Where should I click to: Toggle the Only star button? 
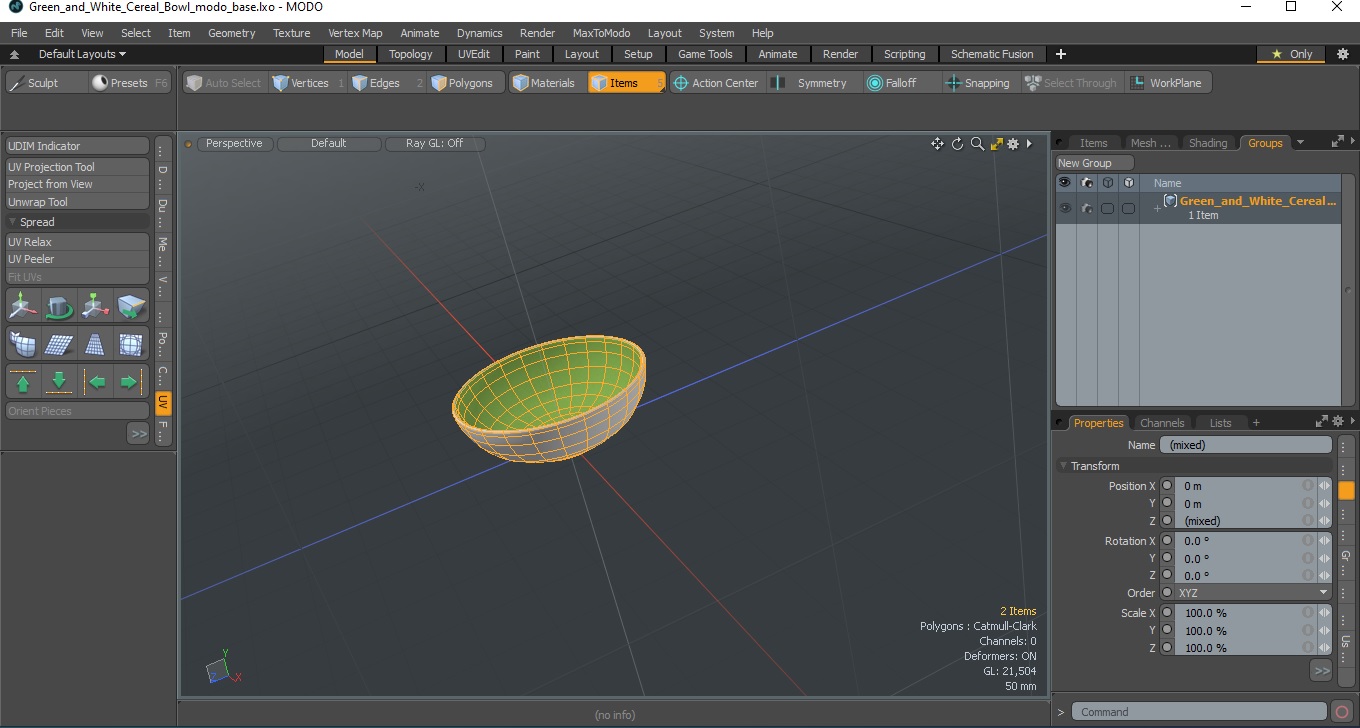click(x=1291, y=54)
